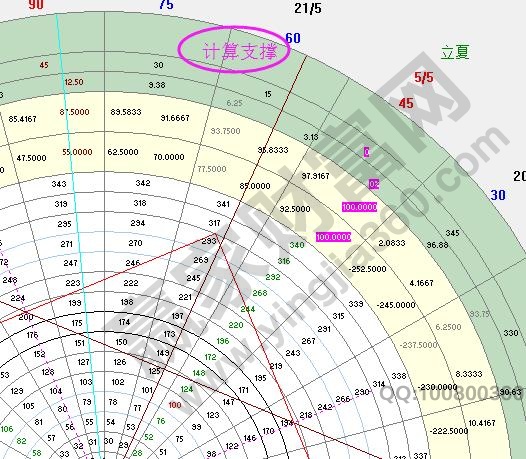The height and width of the screenshot is (459, 526).
Task: Click the wheel number 200
Action: (x=26, y=317)
